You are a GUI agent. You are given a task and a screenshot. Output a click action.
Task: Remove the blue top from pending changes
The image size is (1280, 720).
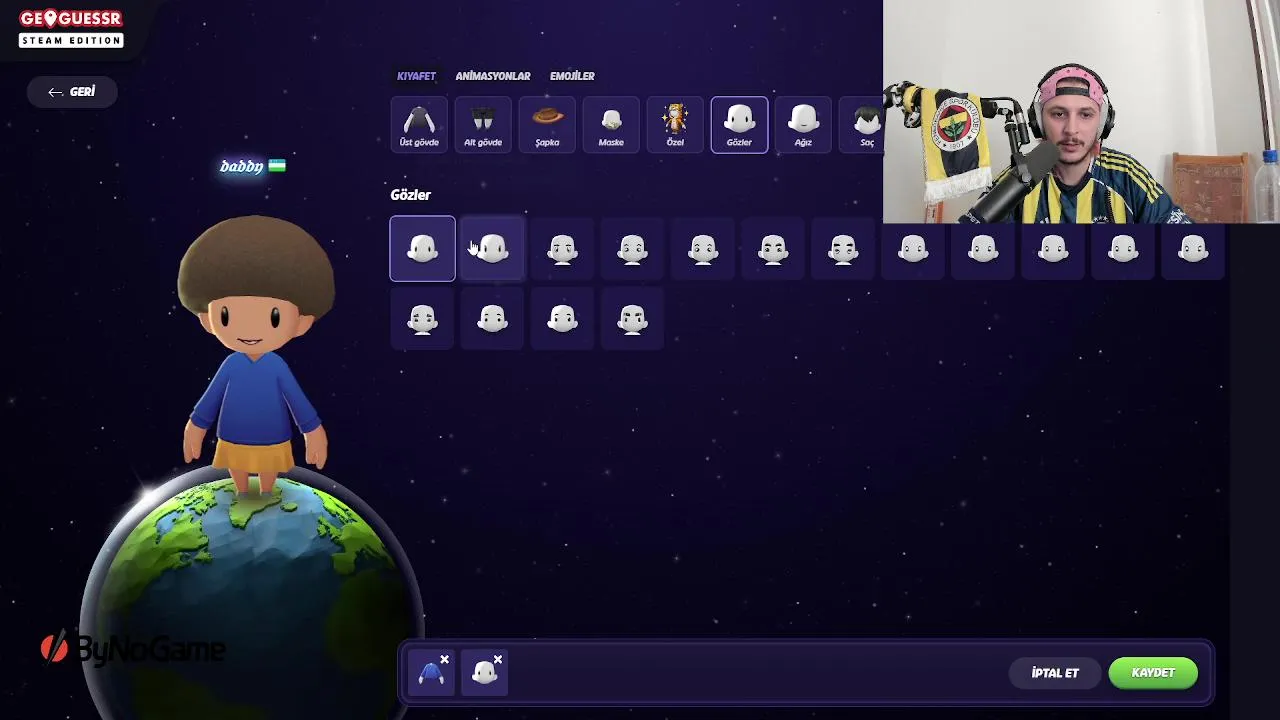444,660
